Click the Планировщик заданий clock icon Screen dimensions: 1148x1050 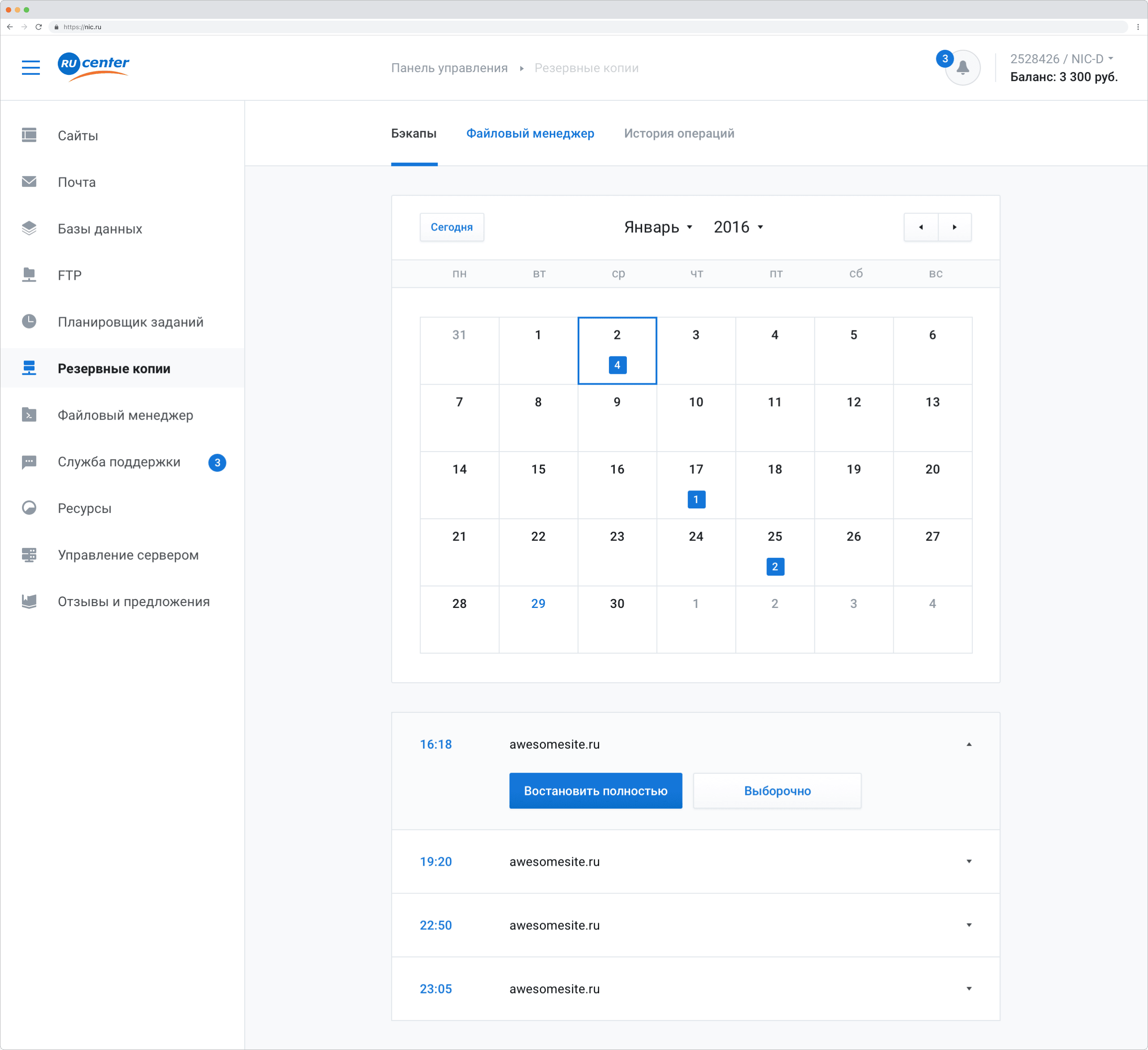[29, 321]
